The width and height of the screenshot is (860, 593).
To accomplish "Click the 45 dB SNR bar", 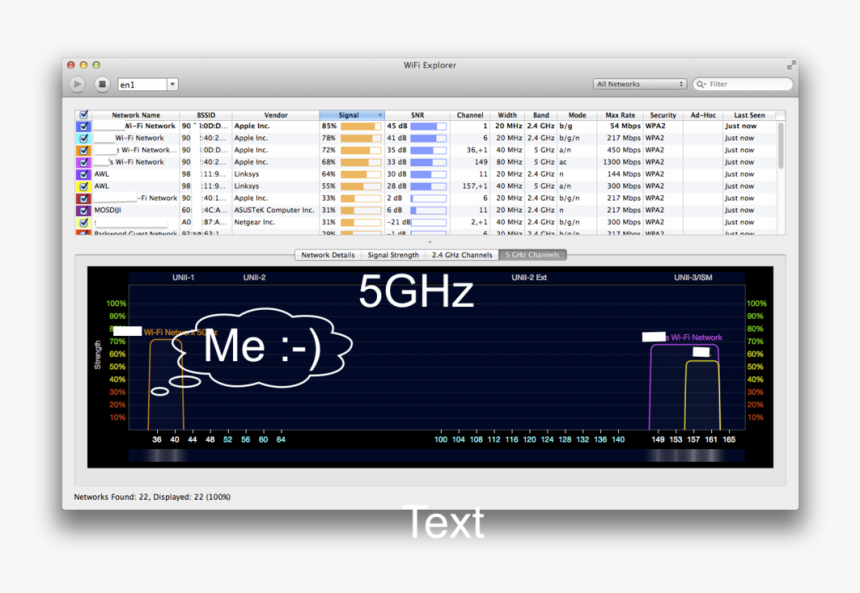I will click(428, 126).
